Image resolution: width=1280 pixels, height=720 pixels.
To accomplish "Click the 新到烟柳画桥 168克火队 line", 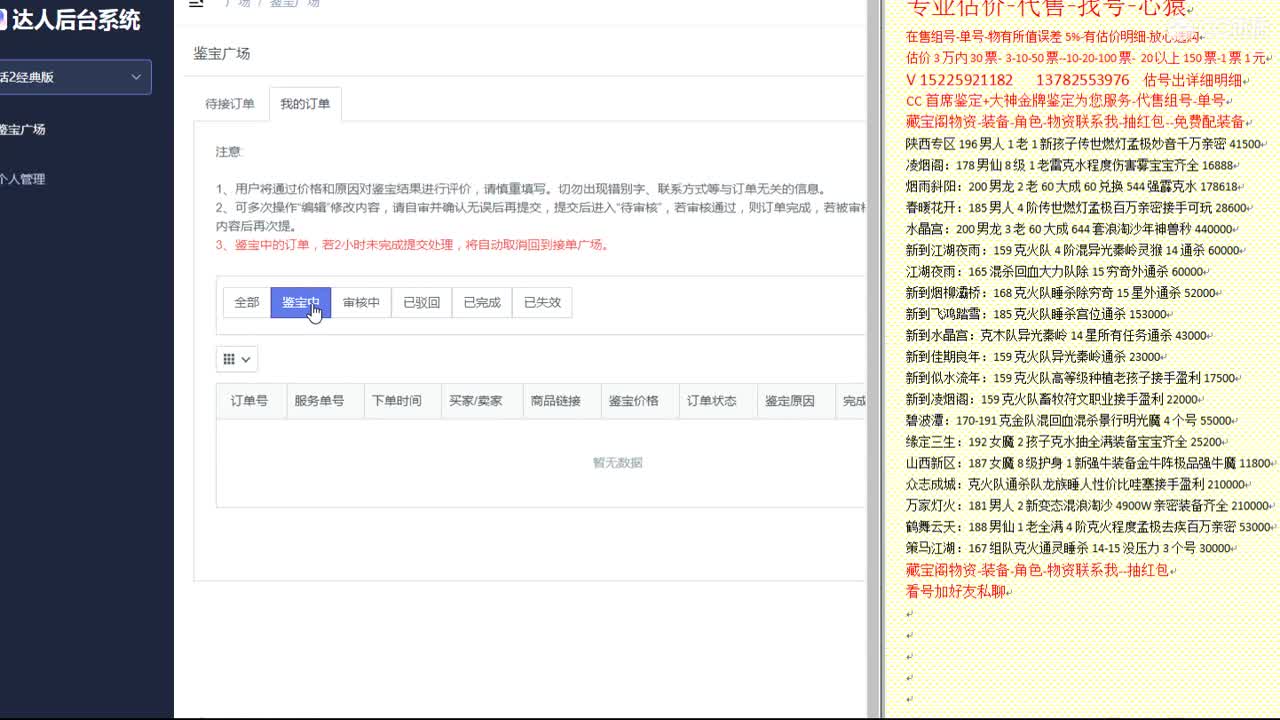I will point(1062,292).
